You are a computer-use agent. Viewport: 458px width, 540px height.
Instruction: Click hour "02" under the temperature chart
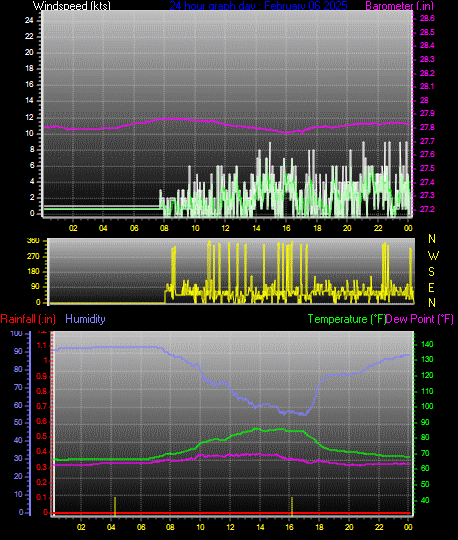(x=81, y=527)
